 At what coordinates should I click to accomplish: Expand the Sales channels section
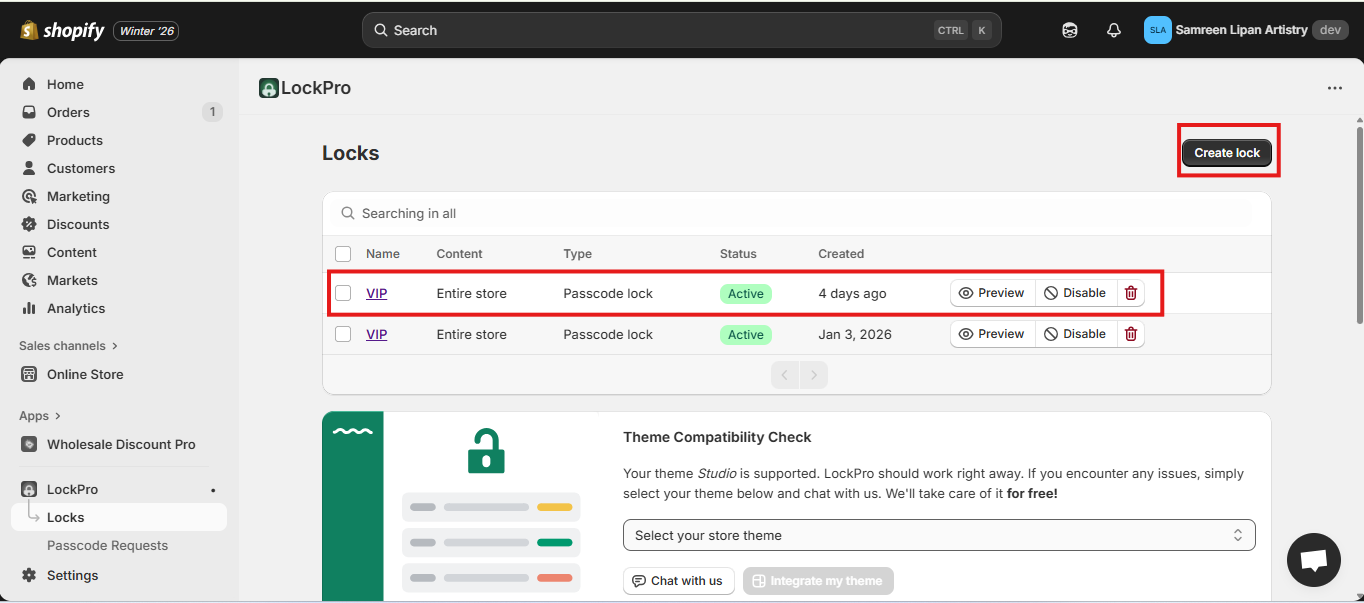point(68,346)
